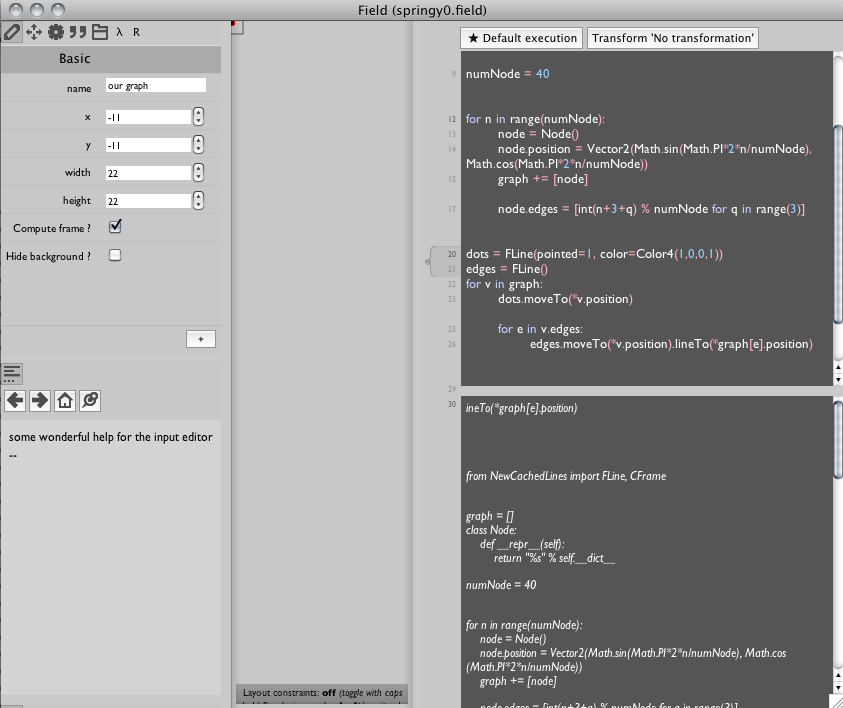Screen dimensions: 843x708
Task: Open the Transform 'No transformation' dropdown
Action: (x=672, y=38)
